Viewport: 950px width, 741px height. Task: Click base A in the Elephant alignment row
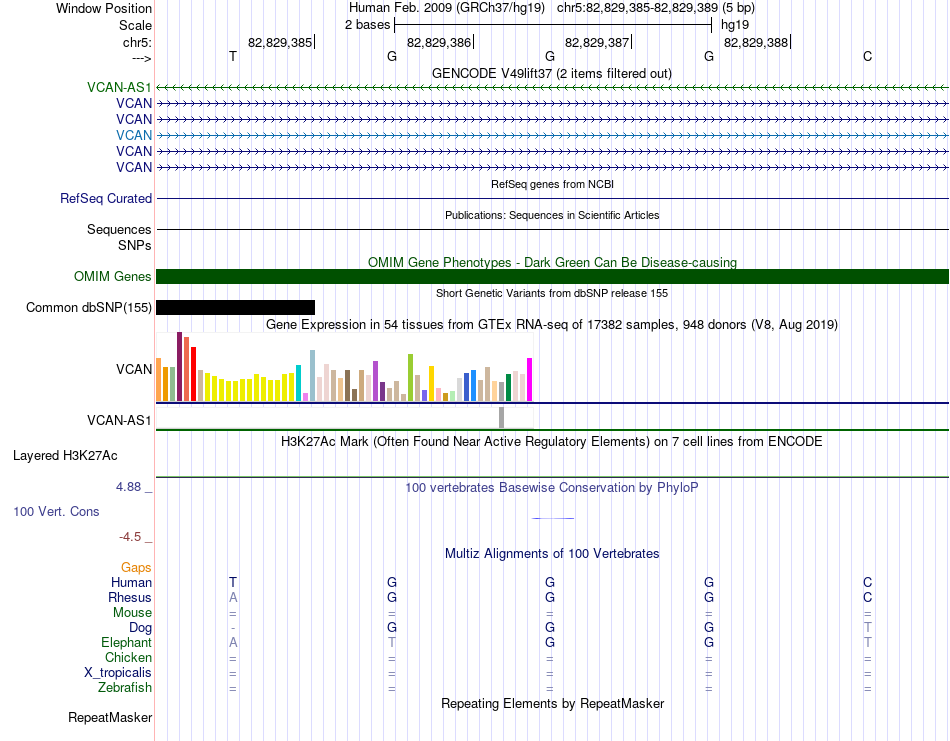(233, 642)
